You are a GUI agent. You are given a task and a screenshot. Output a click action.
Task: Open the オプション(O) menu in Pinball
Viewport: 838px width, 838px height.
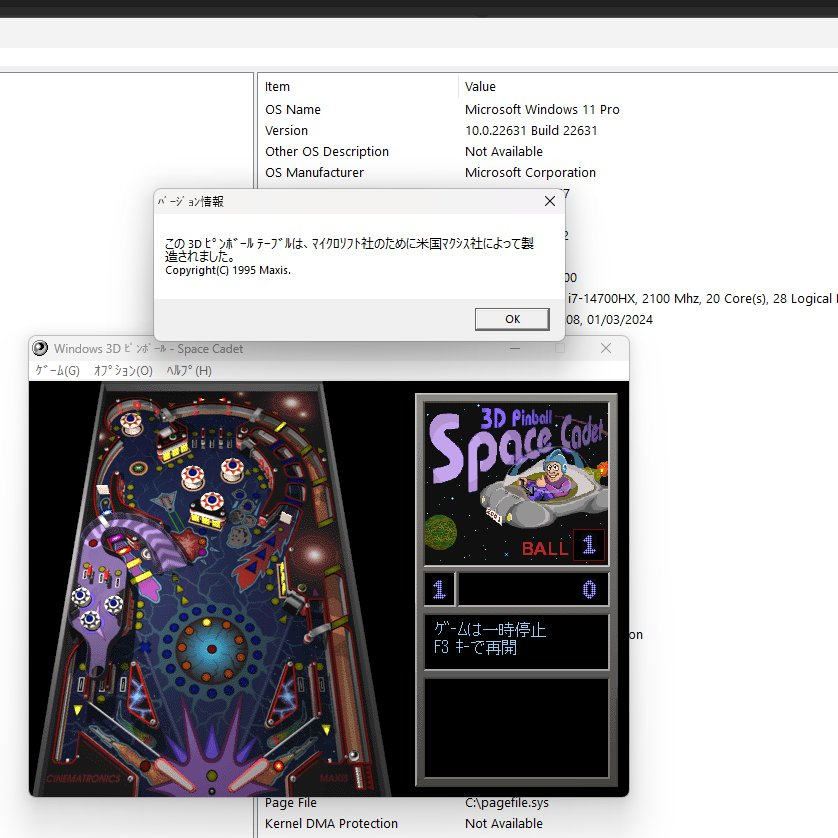(x=123, y=370)
